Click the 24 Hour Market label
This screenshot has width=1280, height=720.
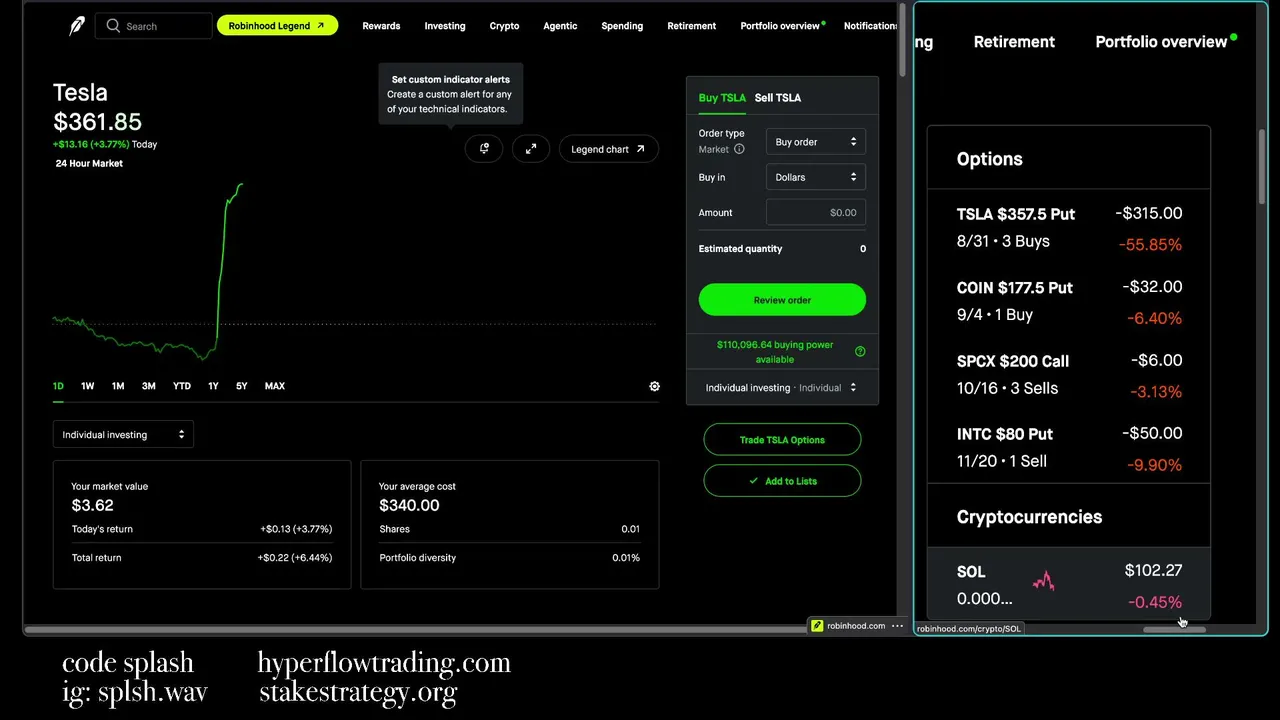[x=89, y=163]
